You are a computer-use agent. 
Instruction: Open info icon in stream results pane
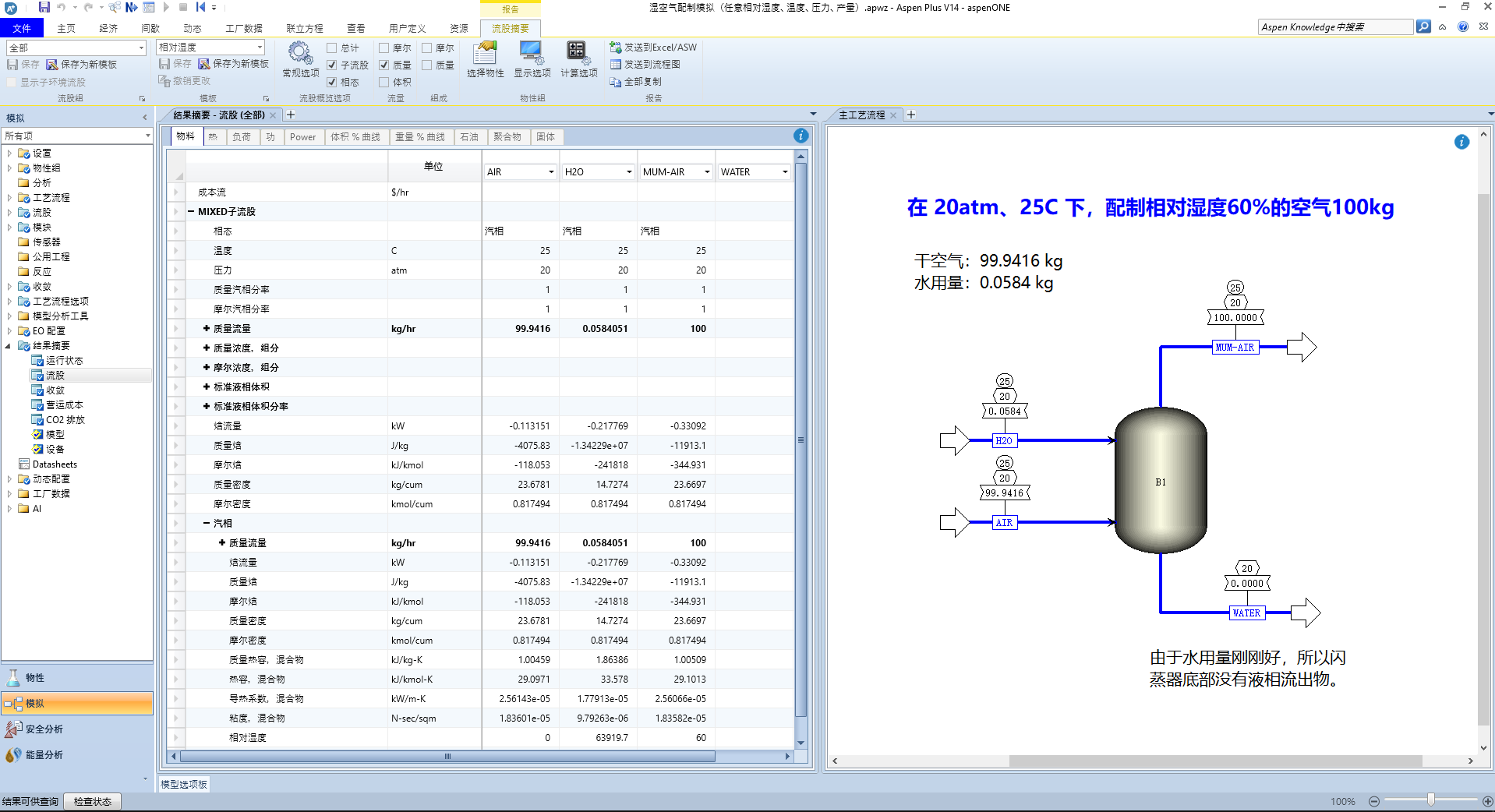click(801, 136)
